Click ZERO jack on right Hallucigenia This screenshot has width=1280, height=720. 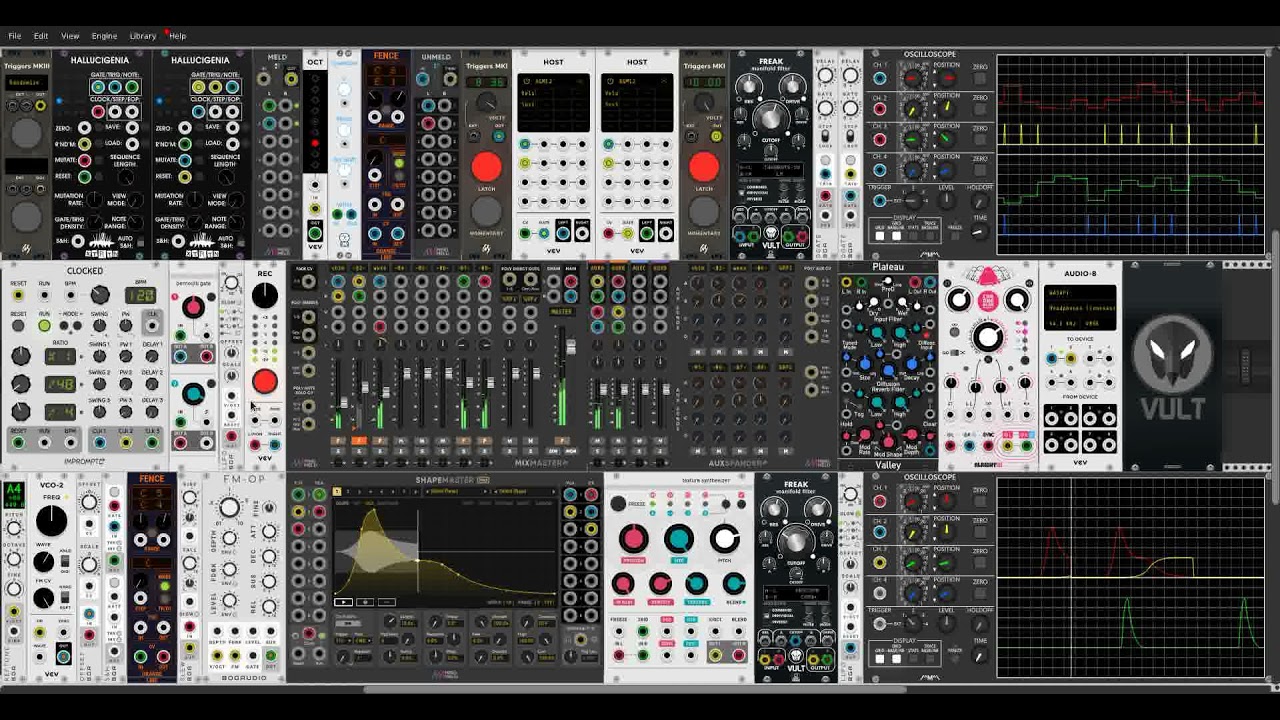185,129
